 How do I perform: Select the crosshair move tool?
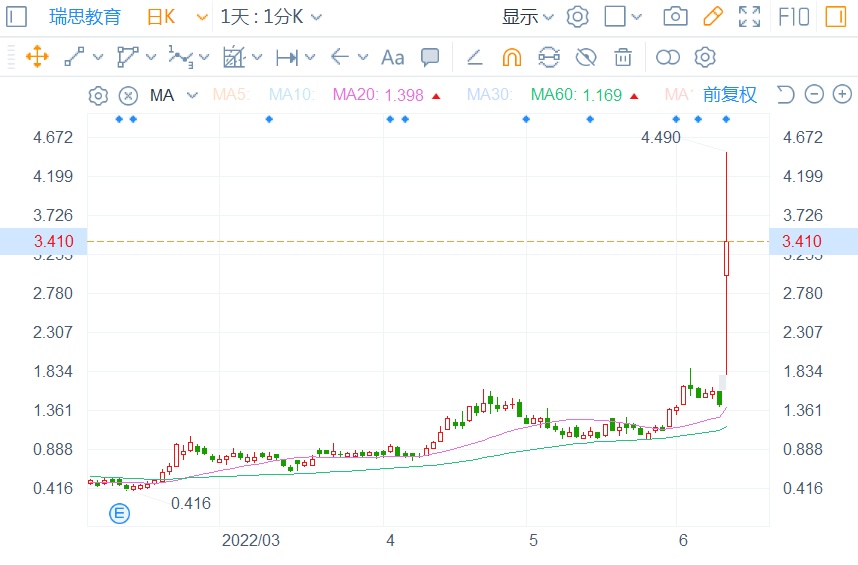37,57
